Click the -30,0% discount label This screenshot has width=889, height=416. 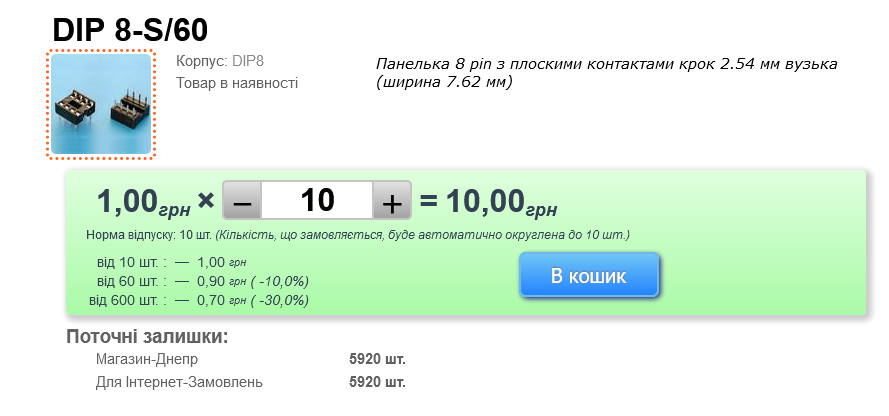(x=280, y=300)
